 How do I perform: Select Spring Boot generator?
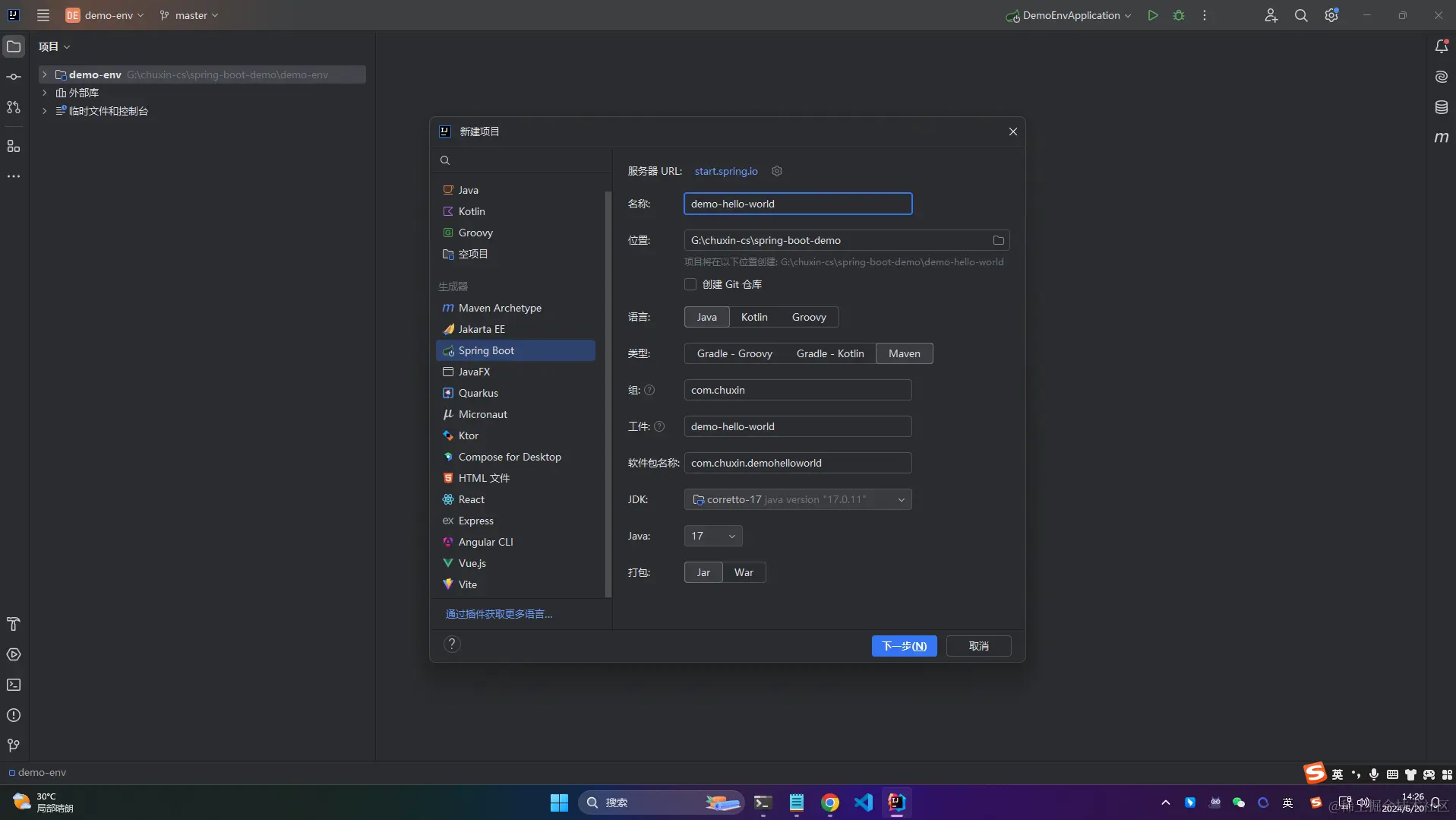click(x=516, y=350)
